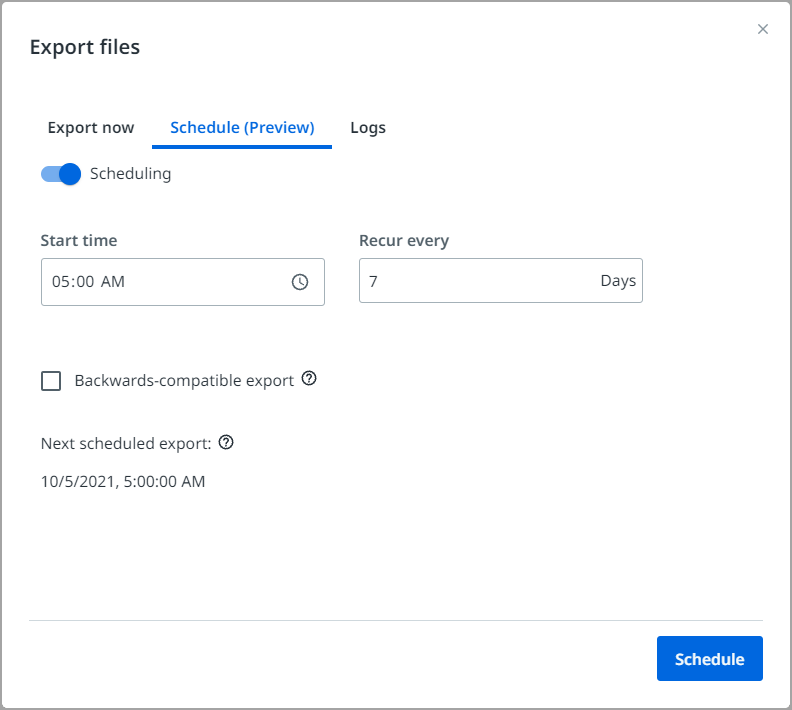Enable the Backwards-compatible export checkbox
This screenshot has width=792, height=710.
coord(51,381)
